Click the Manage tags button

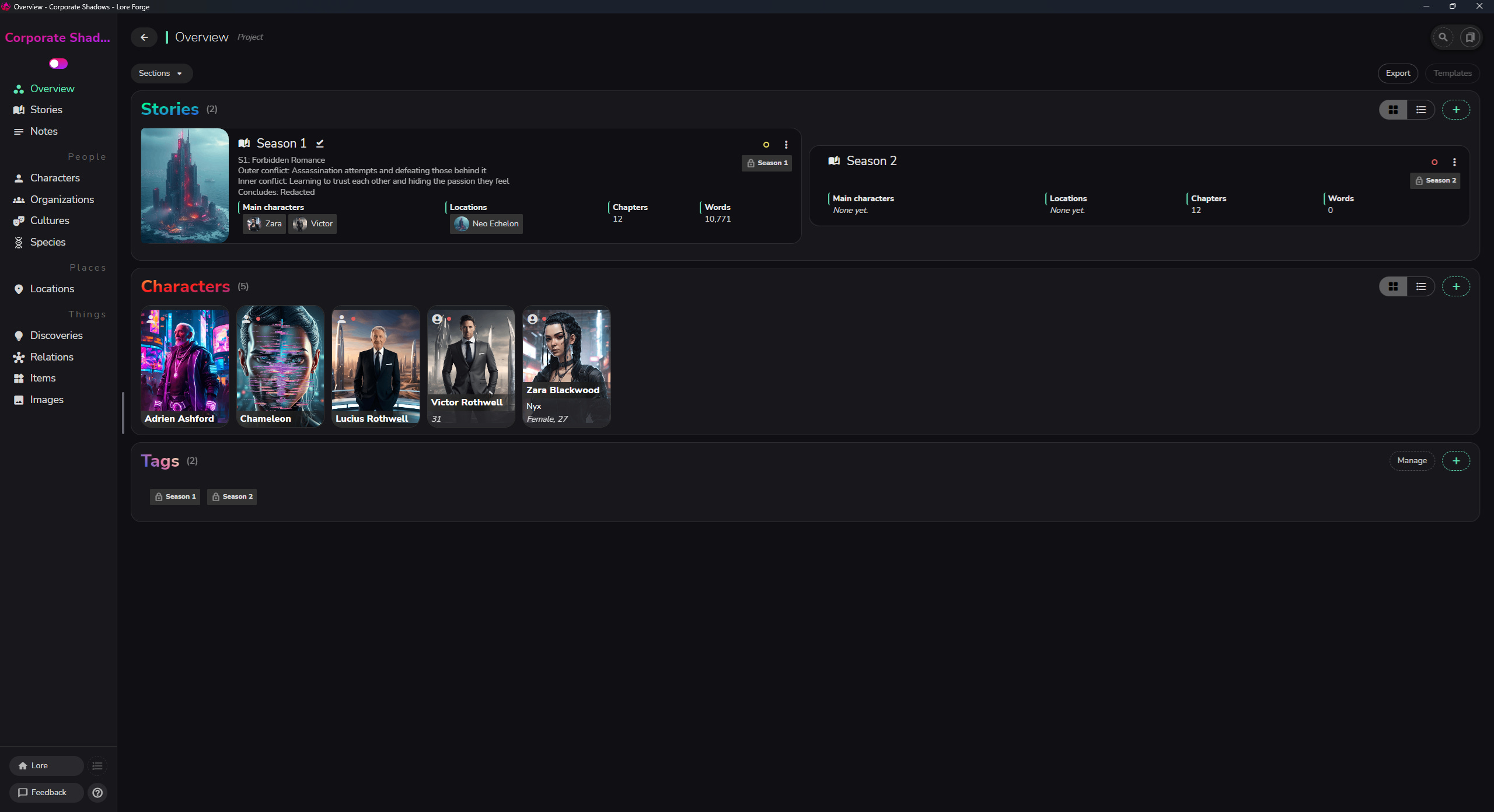coord(1412,461)
